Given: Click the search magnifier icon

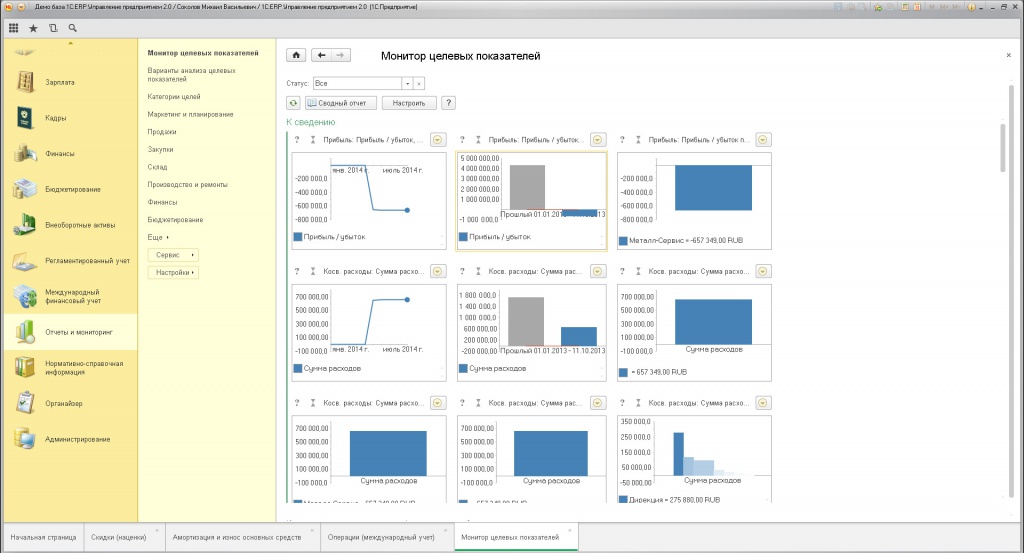Looking at the screenshot, I should tap(72, 28).
